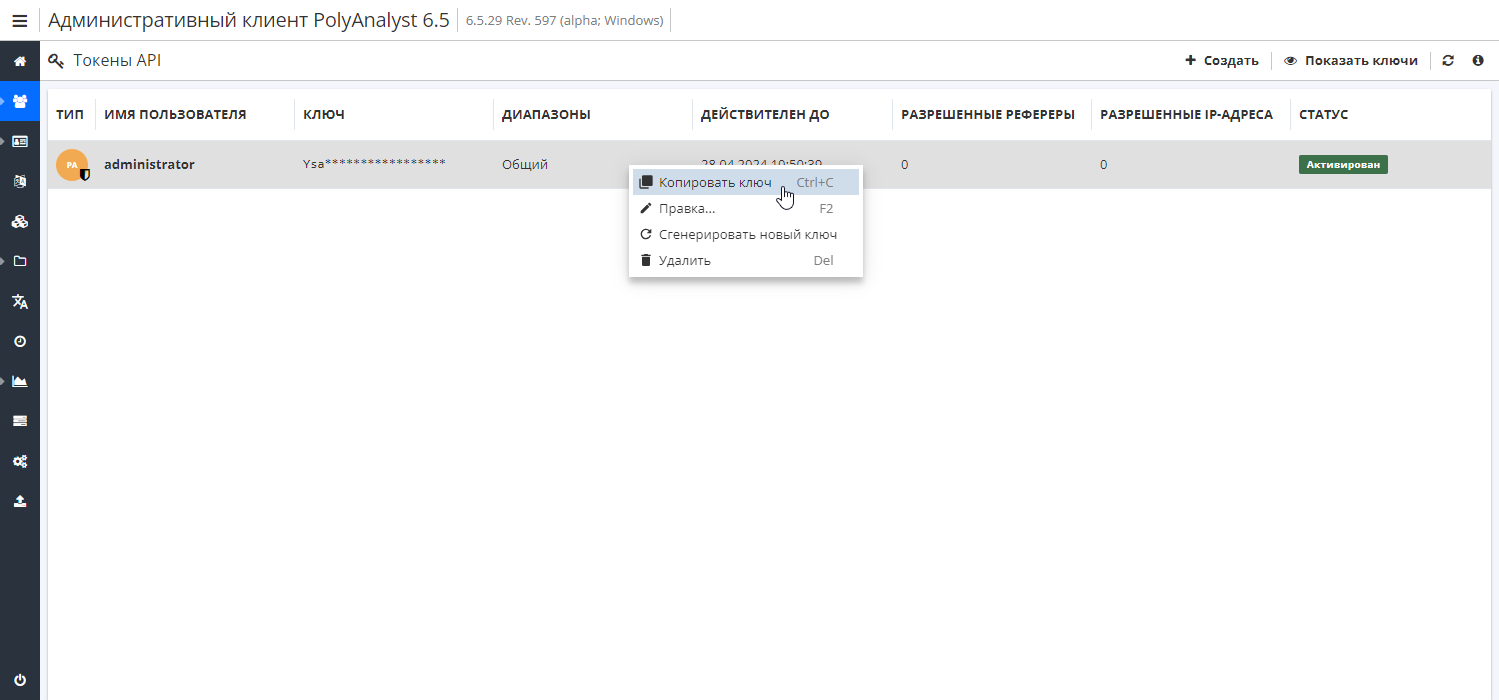Click the documents icon in sidebar

[20, 181]
